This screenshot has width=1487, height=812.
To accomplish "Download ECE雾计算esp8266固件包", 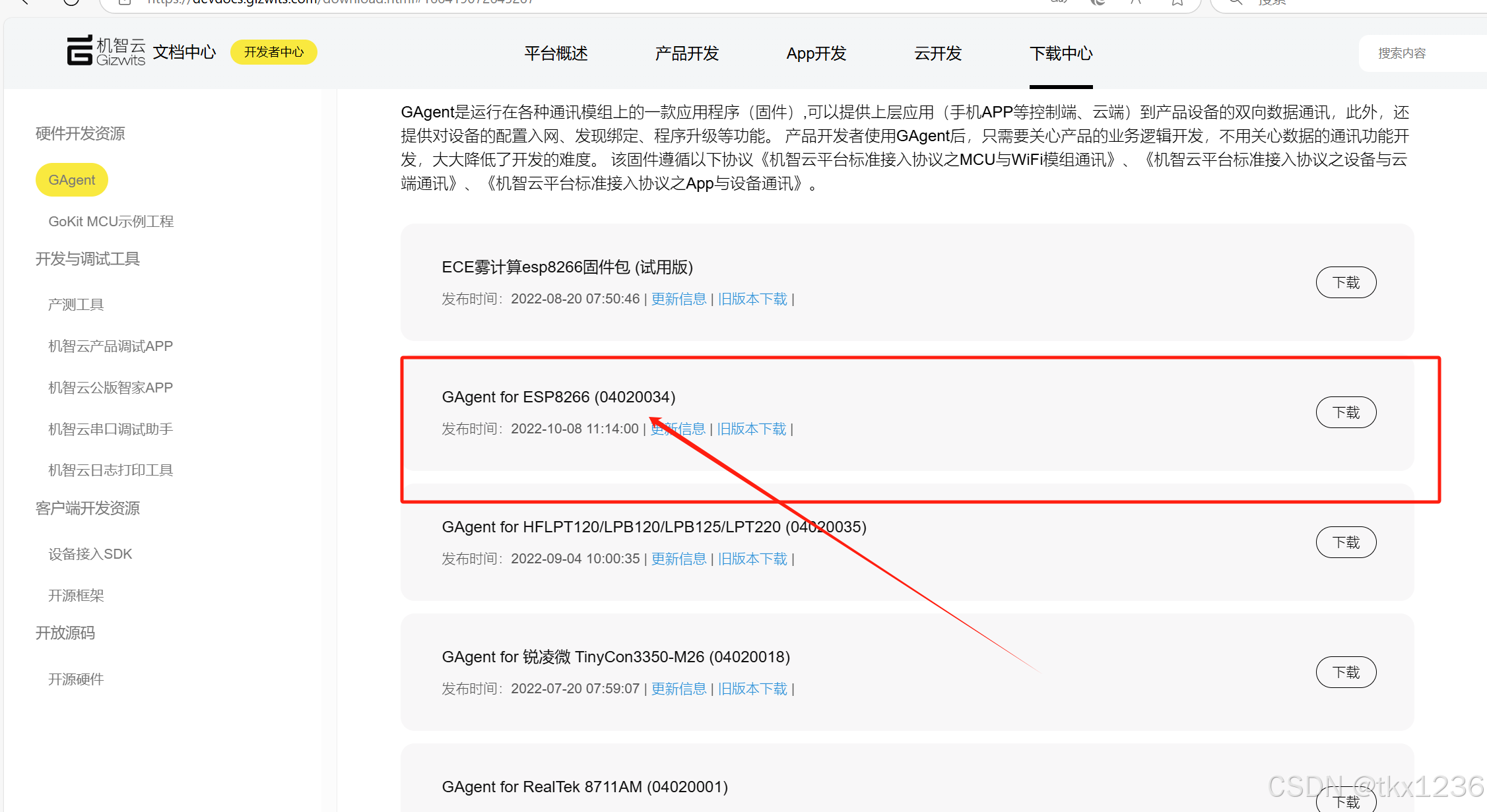I will pos(1345,283).
